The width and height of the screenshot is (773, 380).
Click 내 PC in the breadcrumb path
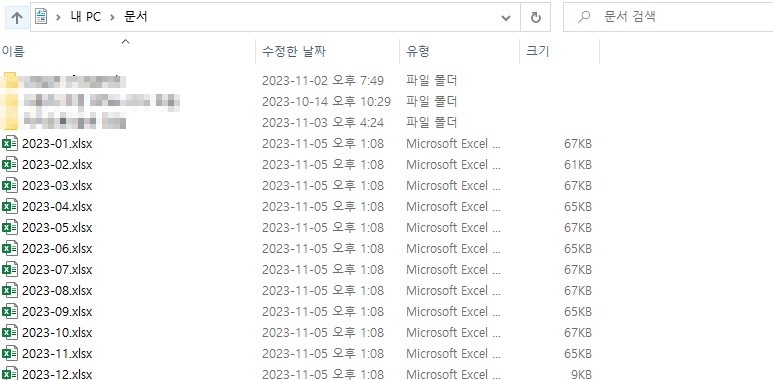[x=86, y=18]
